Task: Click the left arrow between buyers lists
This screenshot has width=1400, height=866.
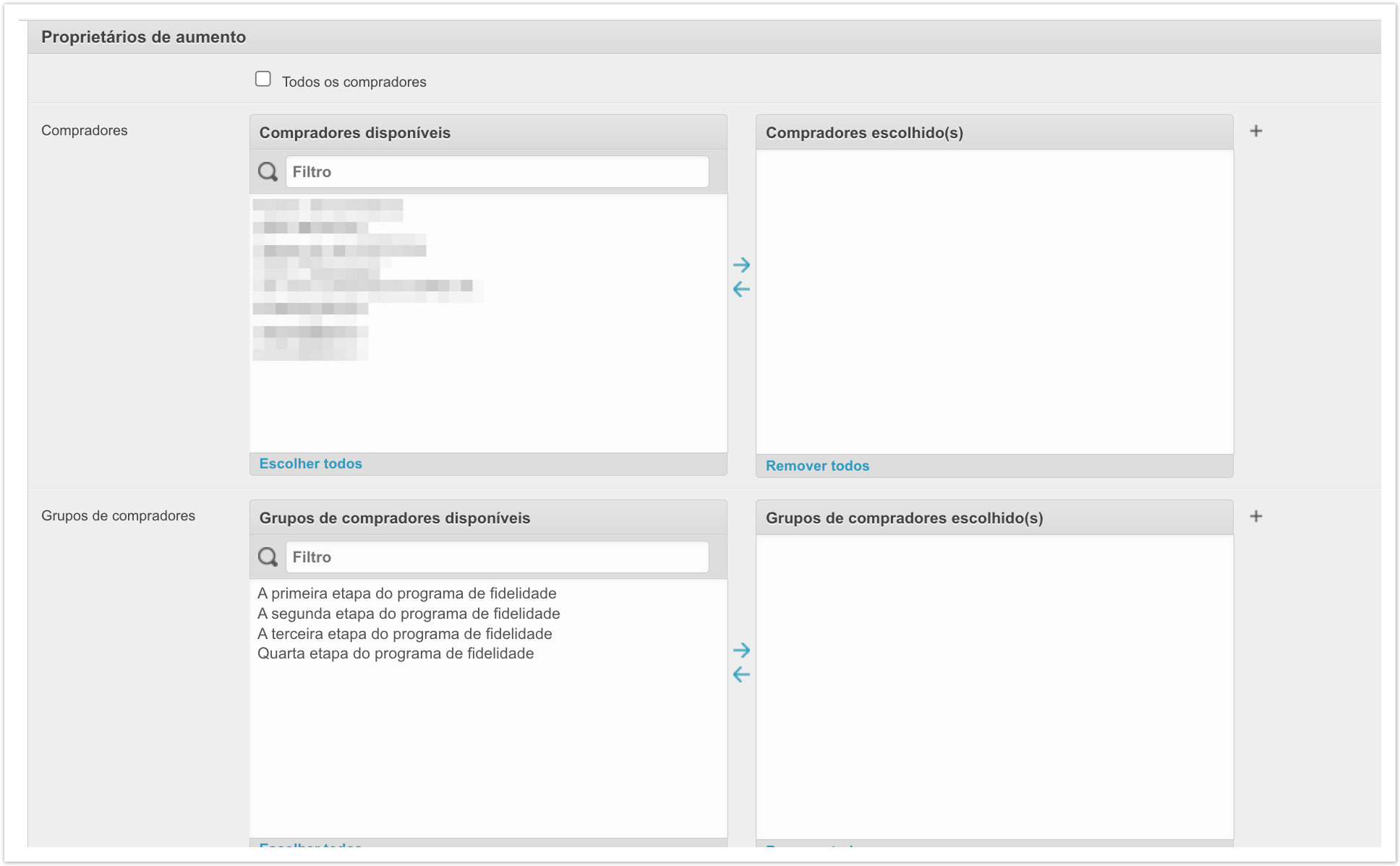Action: (741, 289)
